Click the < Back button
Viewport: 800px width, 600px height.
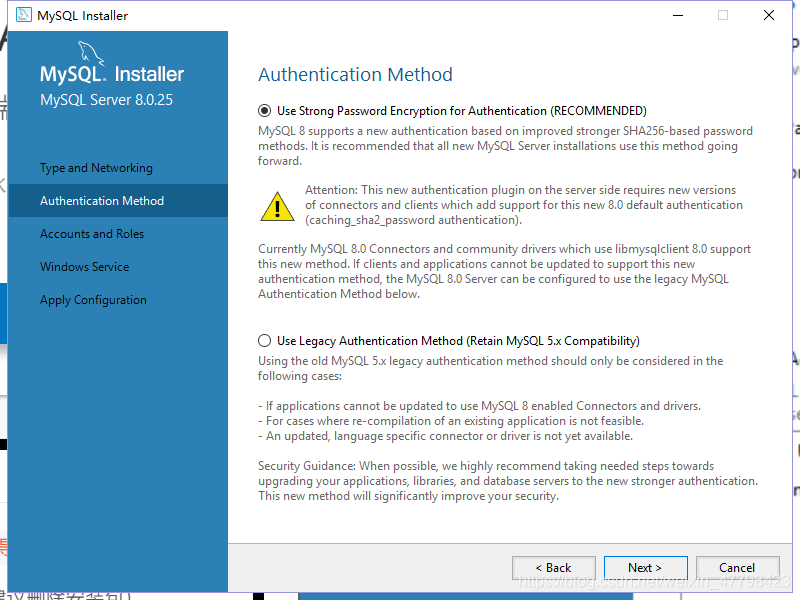pyautogui.click(x=554, y=568)
